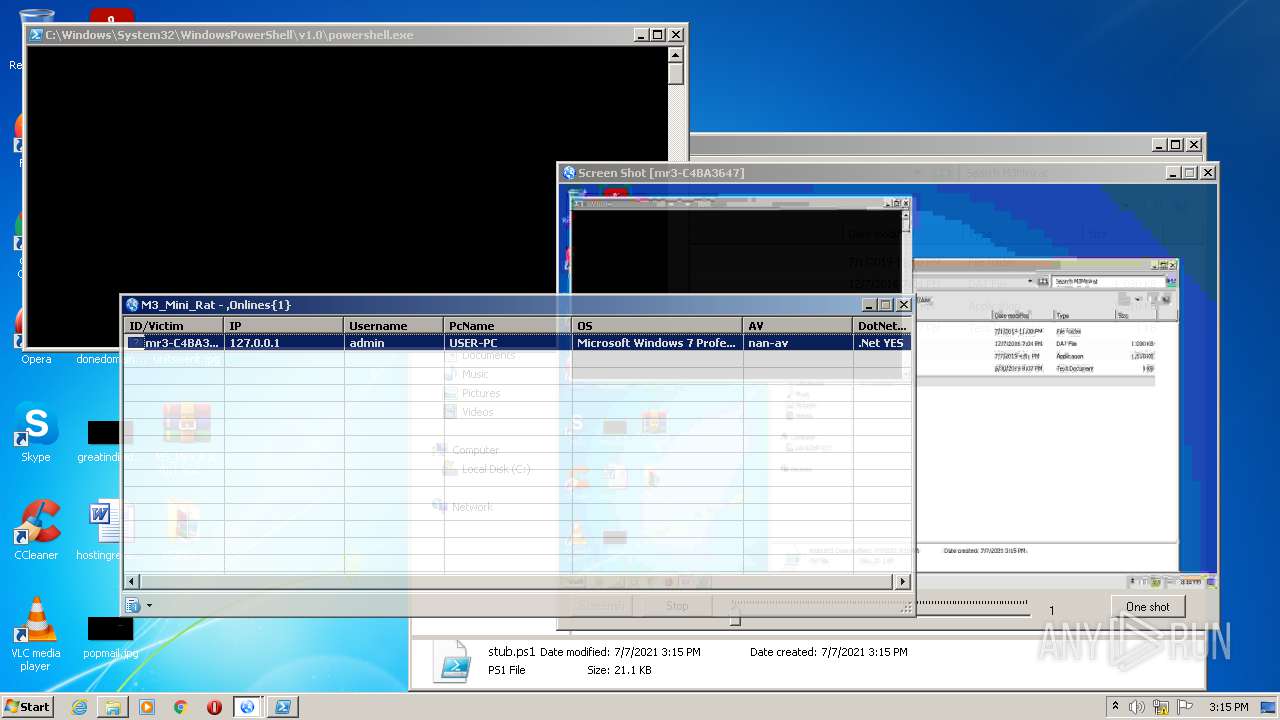Click the M3_Mini_Rat scrollbar left arrow
The image size is (1280, 720).
coord(132,581)
